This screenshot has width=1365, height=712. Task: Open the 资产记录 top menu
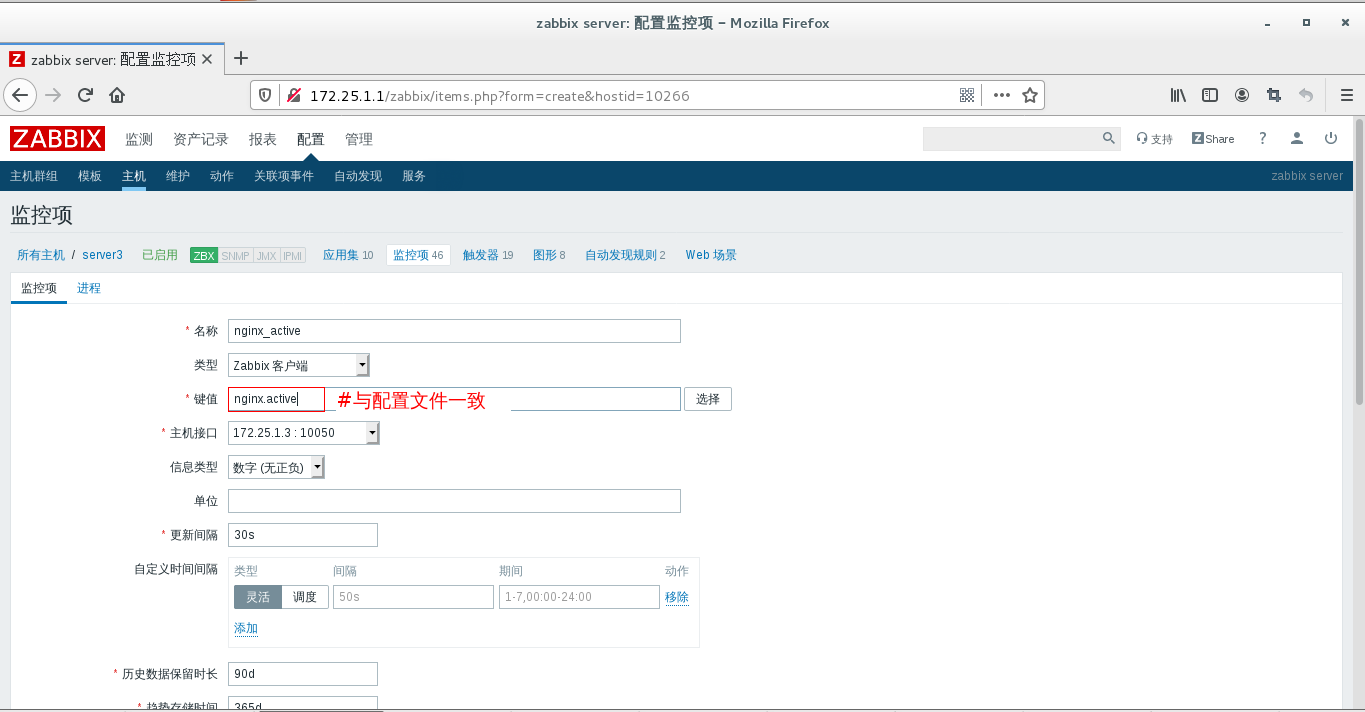201,139
